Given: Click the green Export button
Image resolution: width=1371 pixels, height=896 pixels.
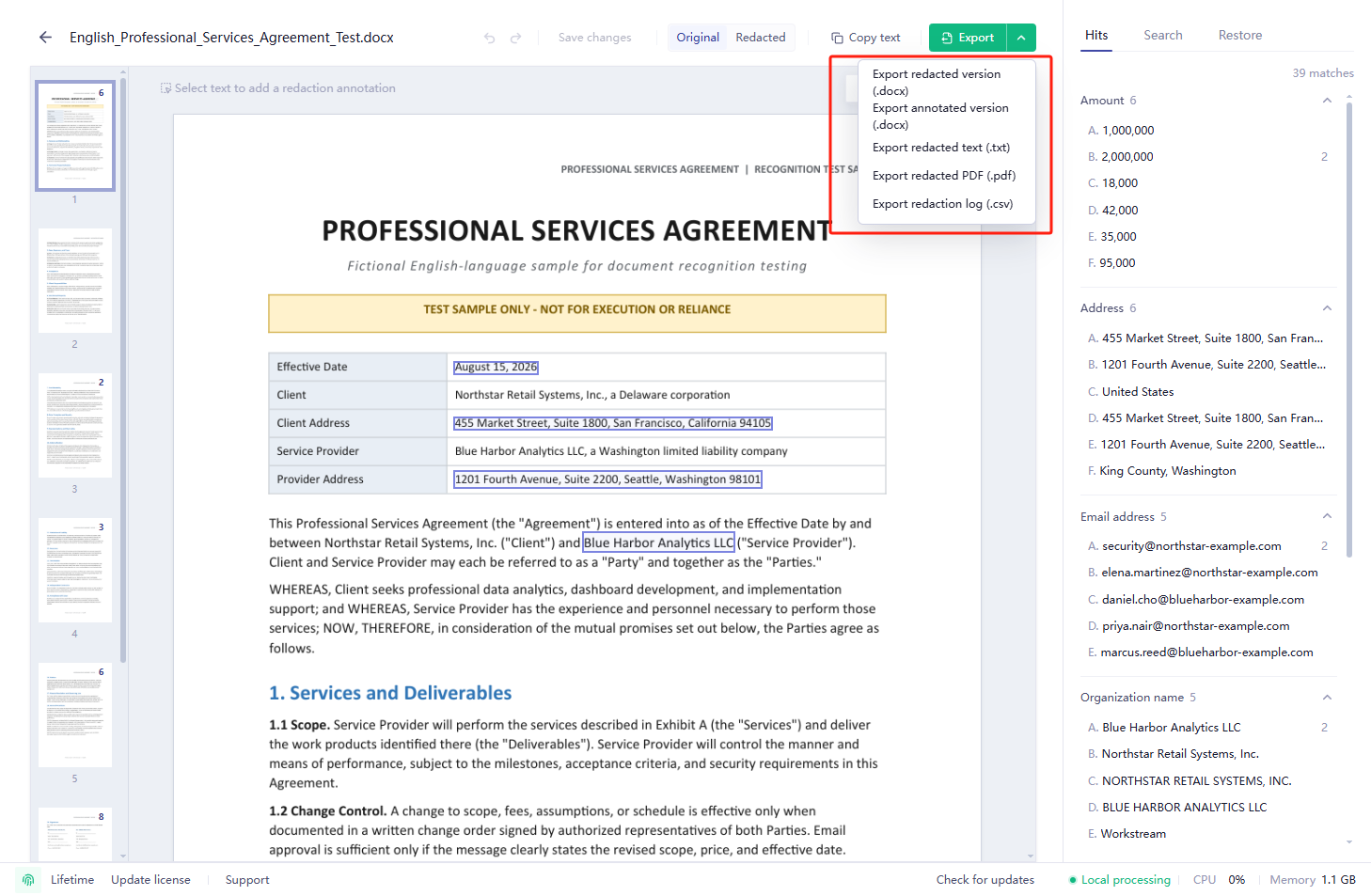Looking at the screenshot, I should (x=968, y=38).
